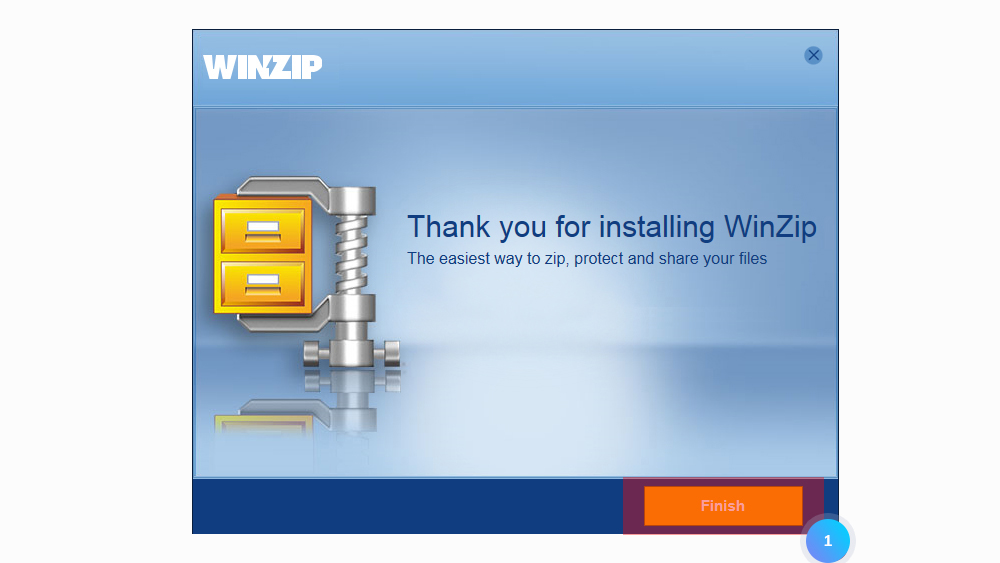Click the word WinZip in the heading

click(770, 227)
